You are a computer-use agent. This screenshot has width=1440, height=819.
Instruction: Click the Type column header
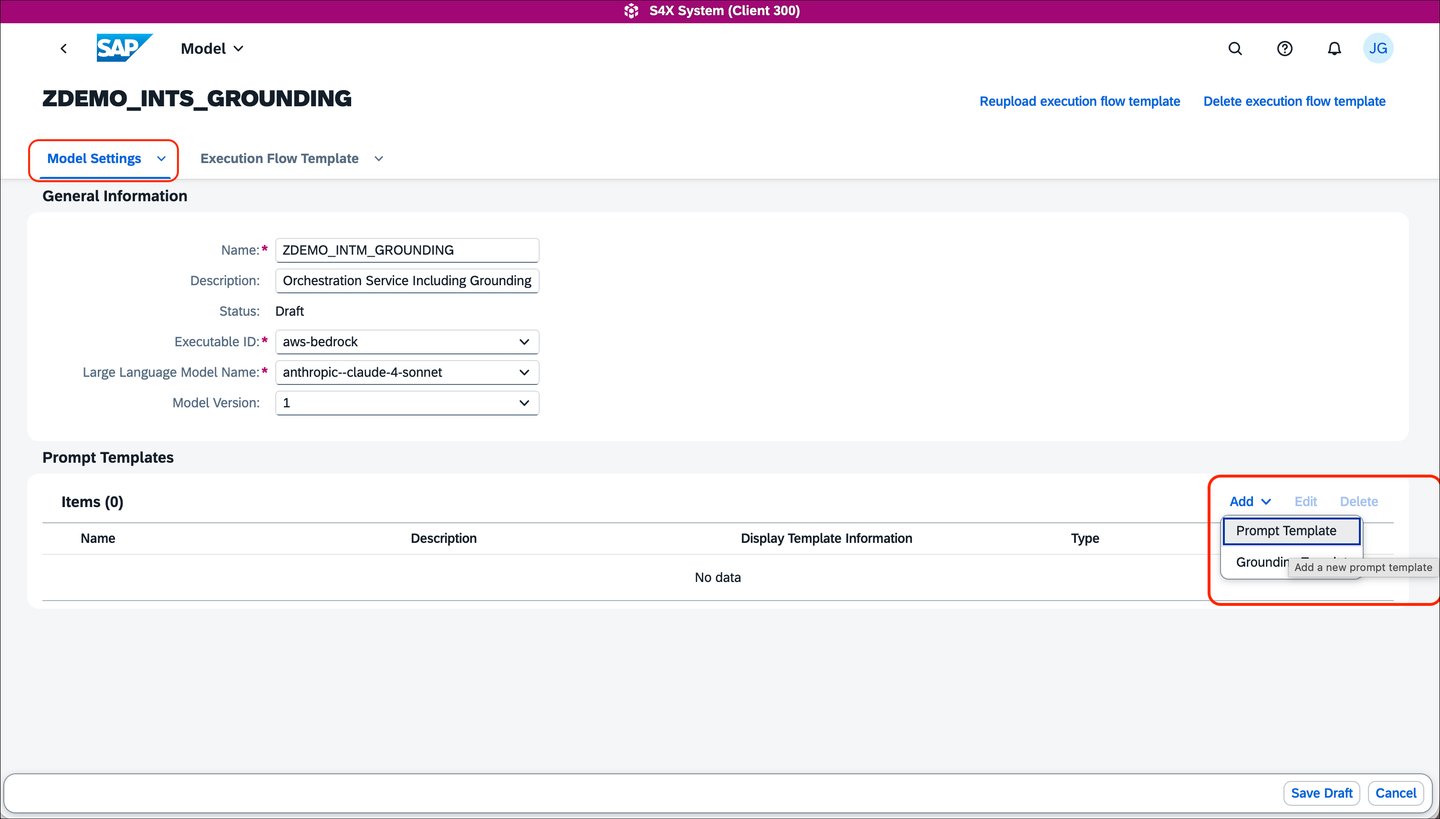pos(1085,538)
